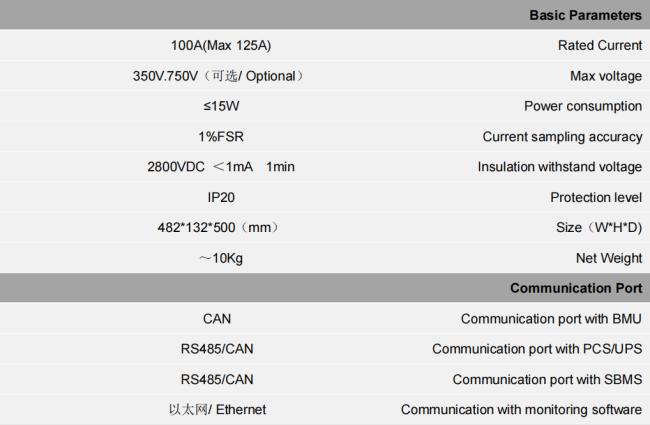Click the 2800VDC <1mA 1min value
650x425 pixels.
(220, 167)
